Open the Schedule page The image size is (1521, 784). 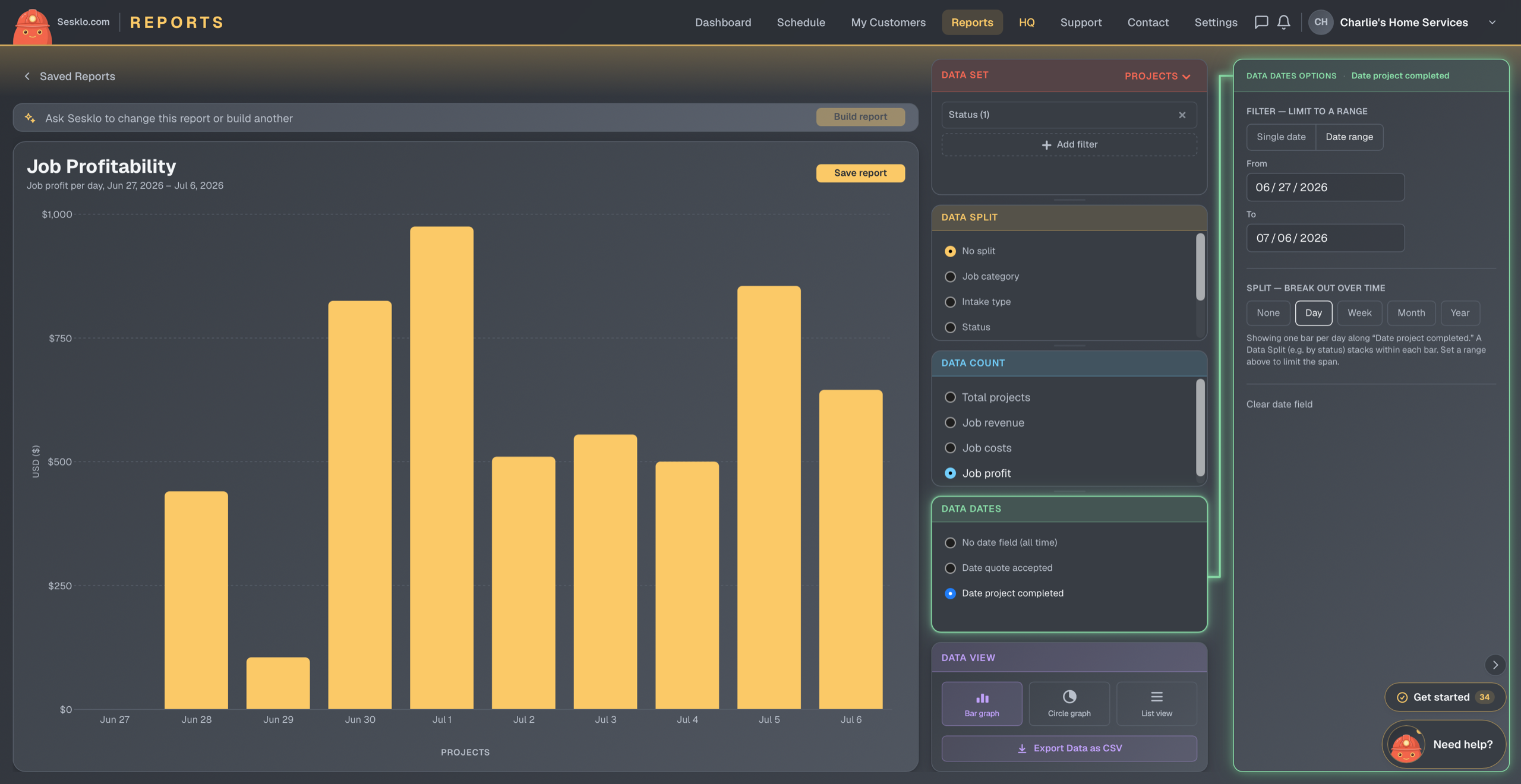coord(800,23)
